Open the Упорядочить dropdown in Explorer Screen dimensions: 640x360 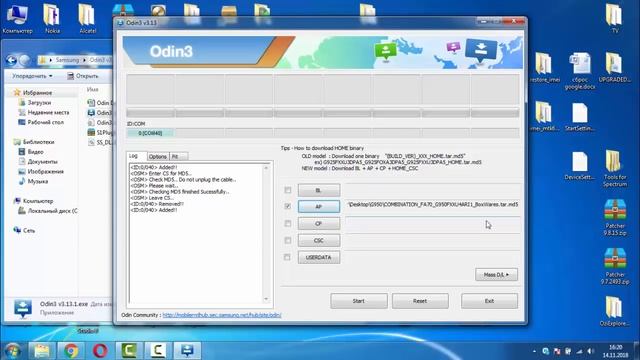(32, 76)
